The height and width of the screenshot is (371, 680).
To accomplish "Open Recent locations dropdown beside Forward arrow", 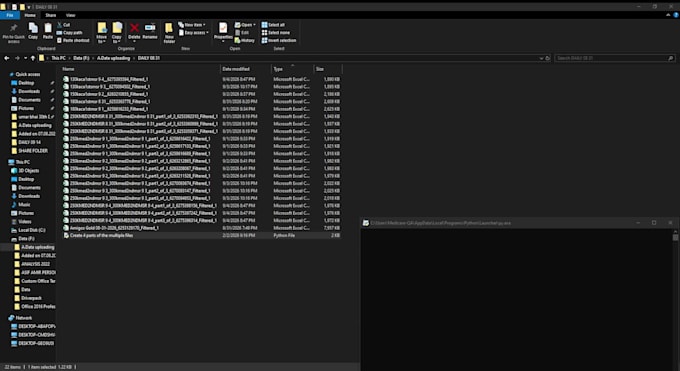I will [x=26, y=58].
